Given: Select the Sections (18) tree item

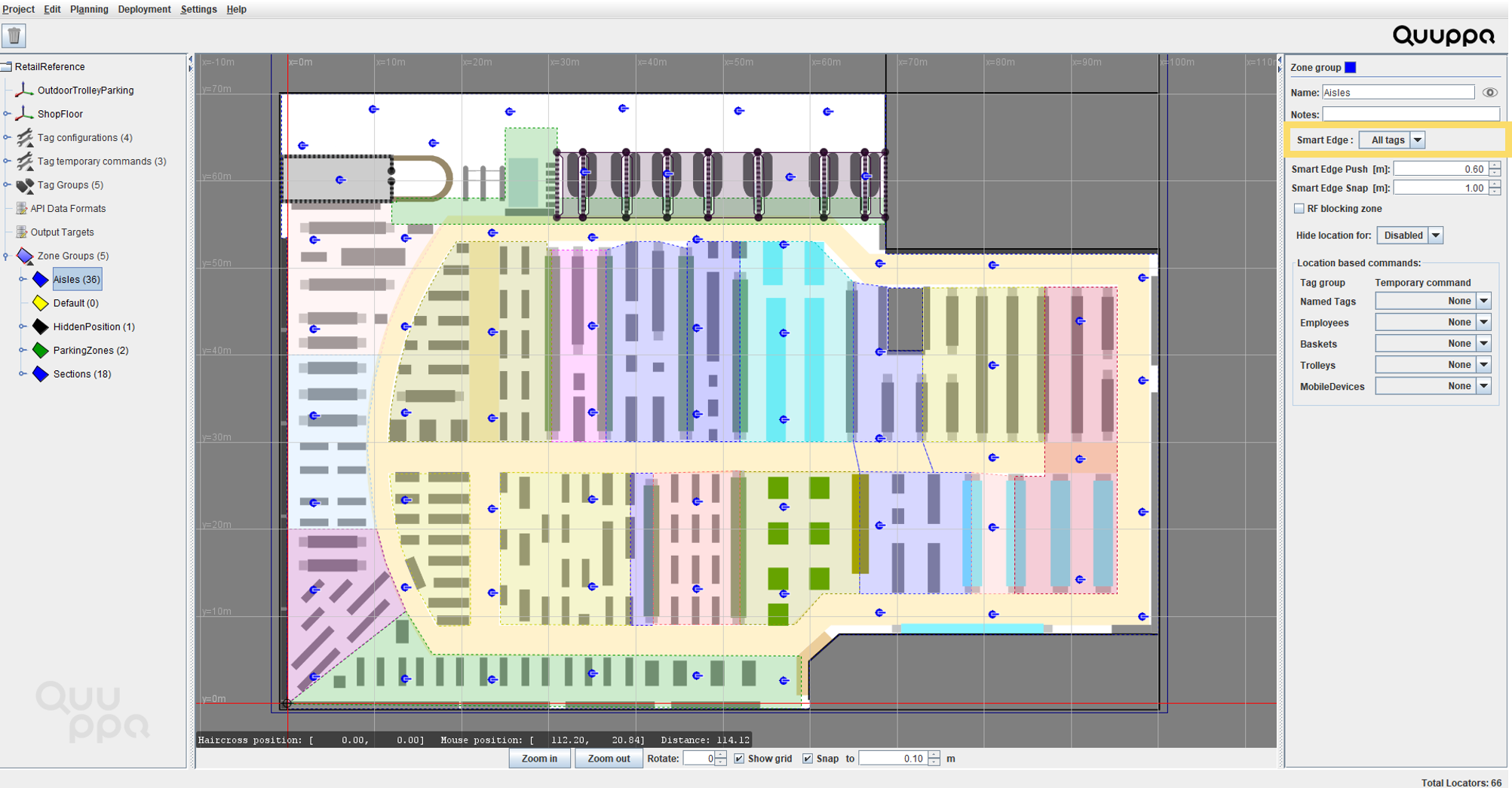Looking at the screenshot, I should coord(82,374).
